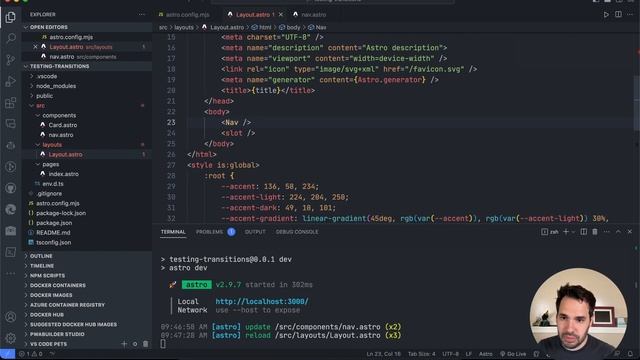Click the body breadcrumb segment
The image size is (640, 360).
[290, 27]
